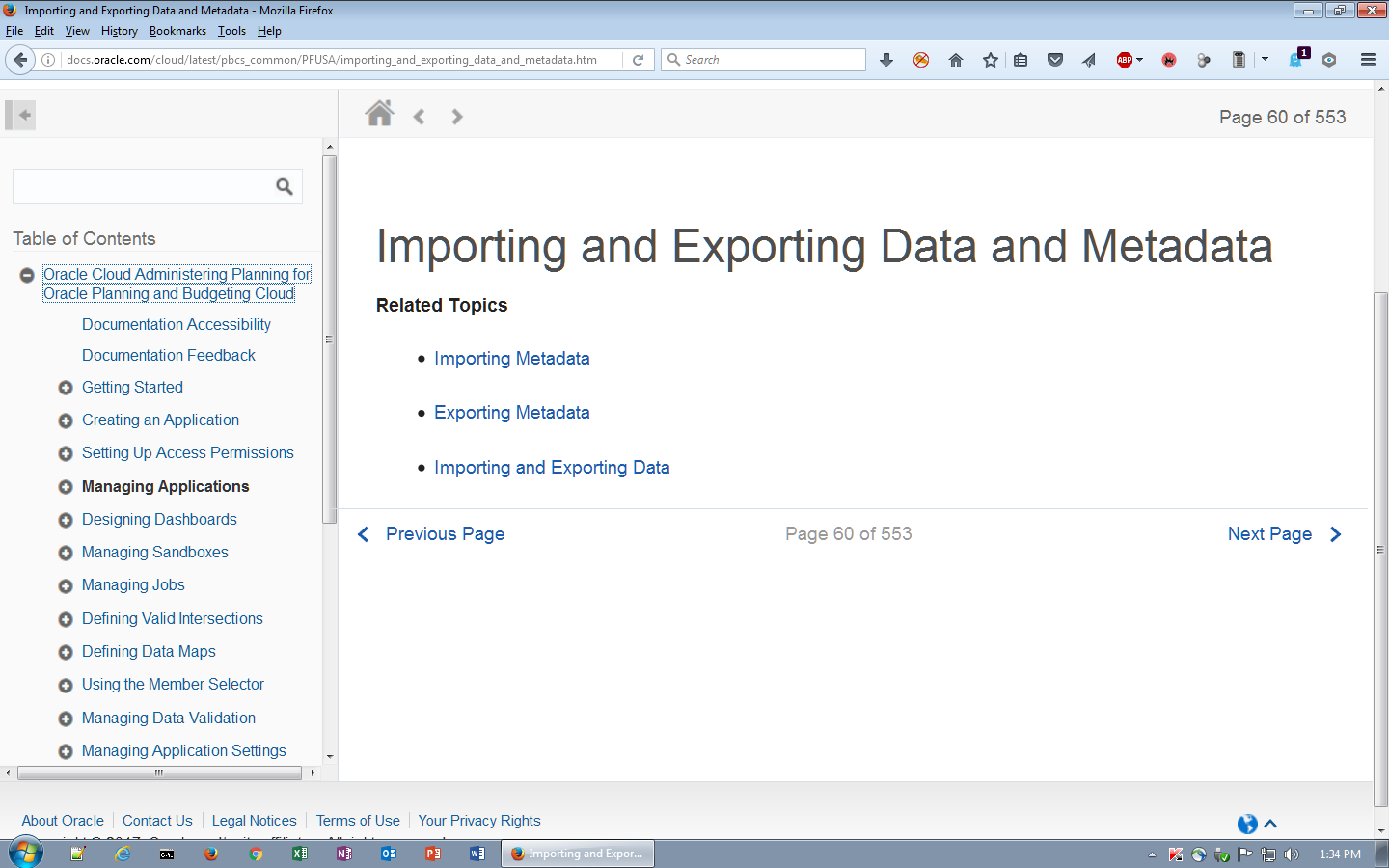Expand the Managing Sandboxes section
1389x868 pixels.
pyautogui.click(x=66, y=553)
